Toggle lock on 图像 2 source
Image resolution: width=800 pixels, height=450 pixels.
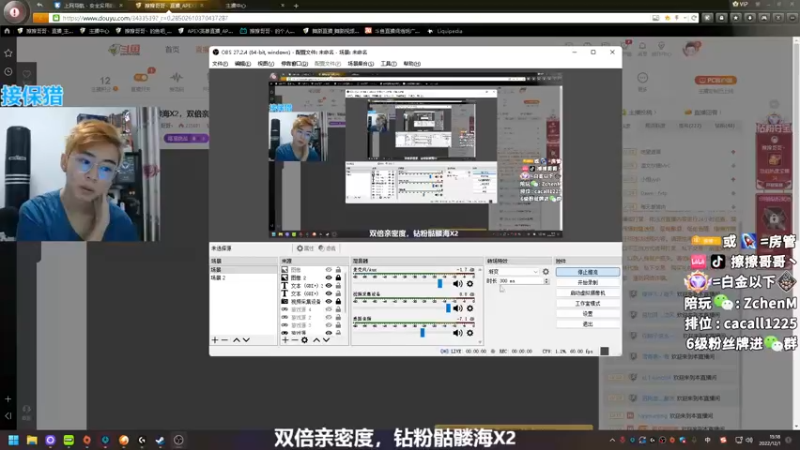pos(338,278)
